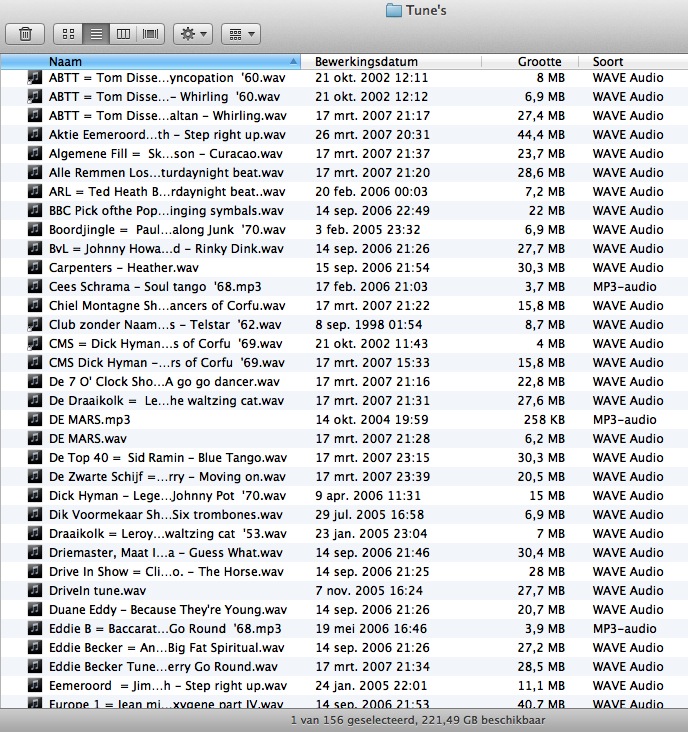Screen dimensions: 688x732
Task: Switch to column view mode
Action: pos(123,34)
